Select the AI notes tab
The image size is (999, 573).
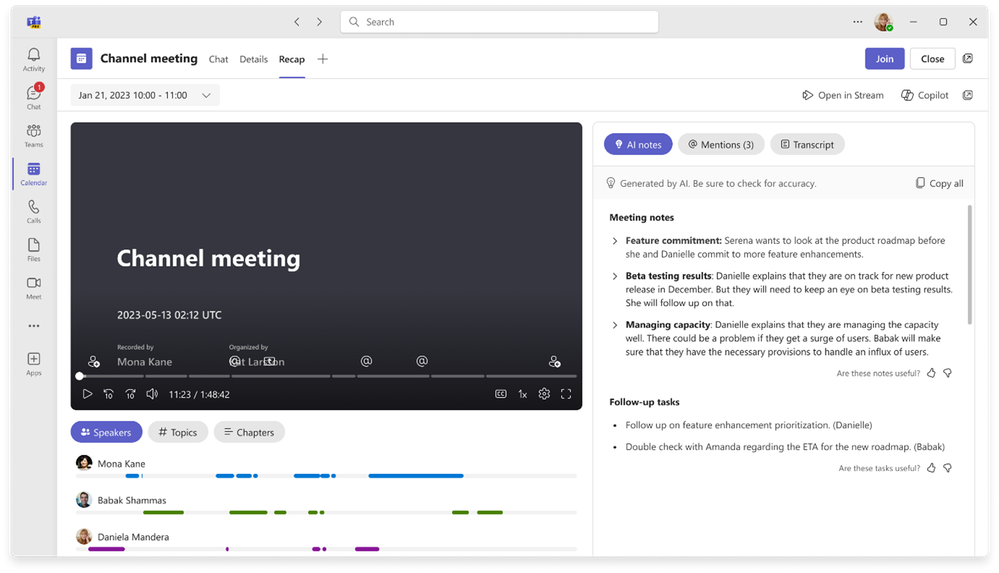point(638,145)
